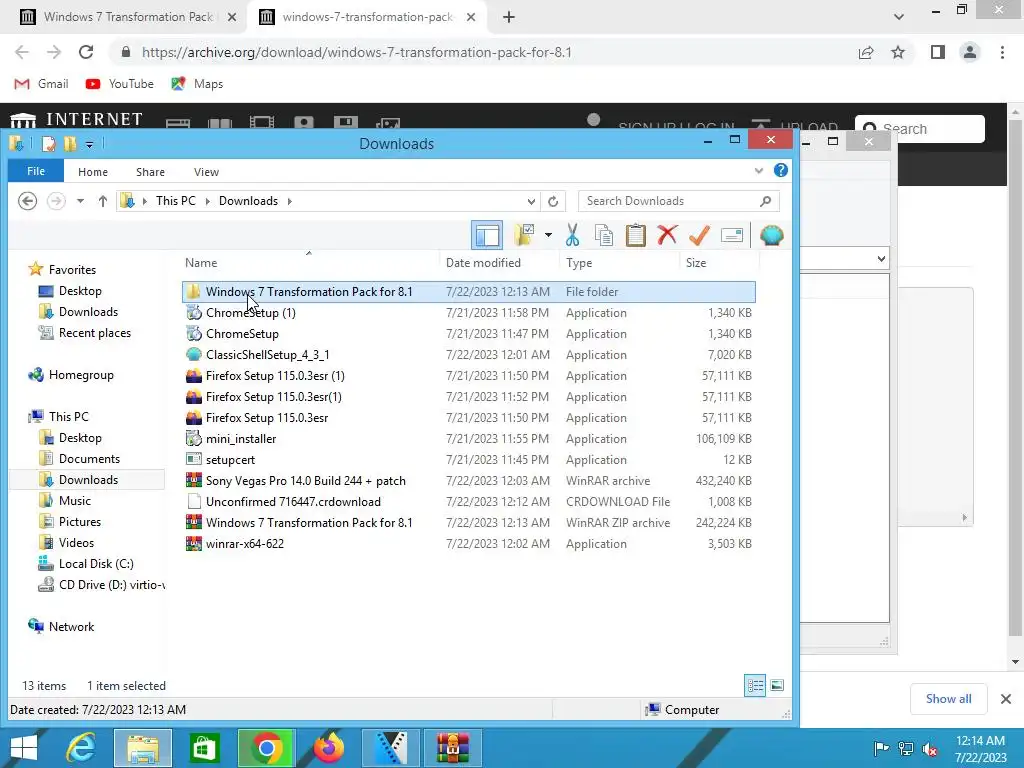Open the View ribbon tab
Viewport: 1024px width, 768px height.
(206, 172)
